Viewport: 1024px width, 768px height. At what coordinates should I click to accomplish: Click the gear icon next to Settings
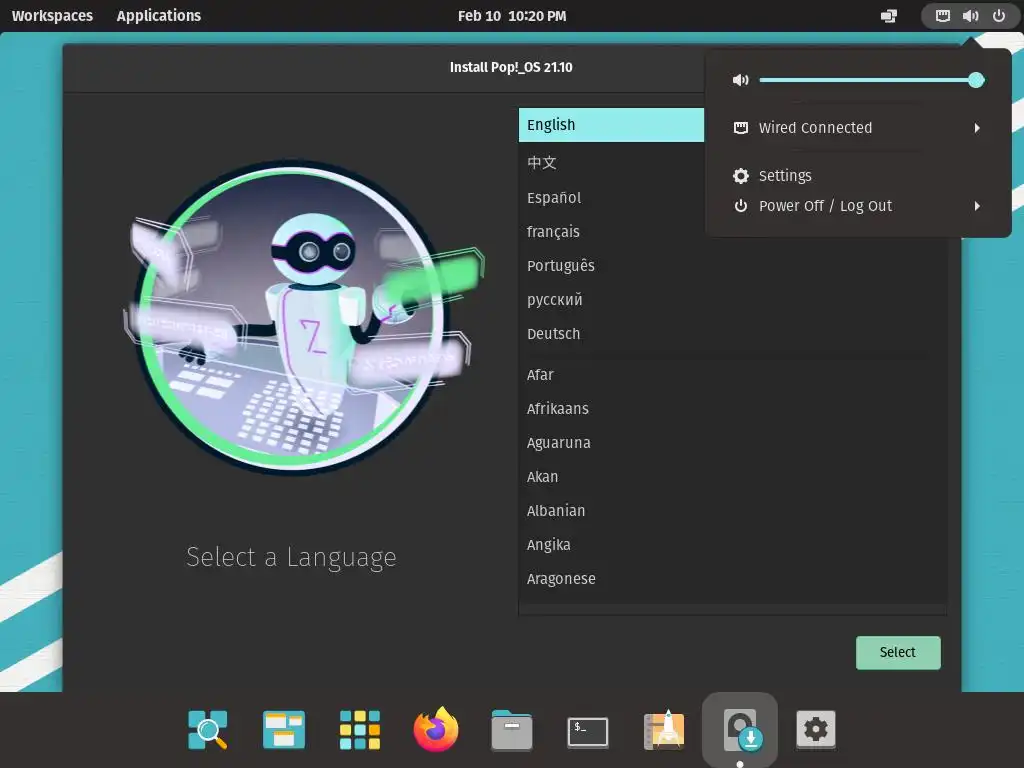pyautogui.click(x=741, y=176)
